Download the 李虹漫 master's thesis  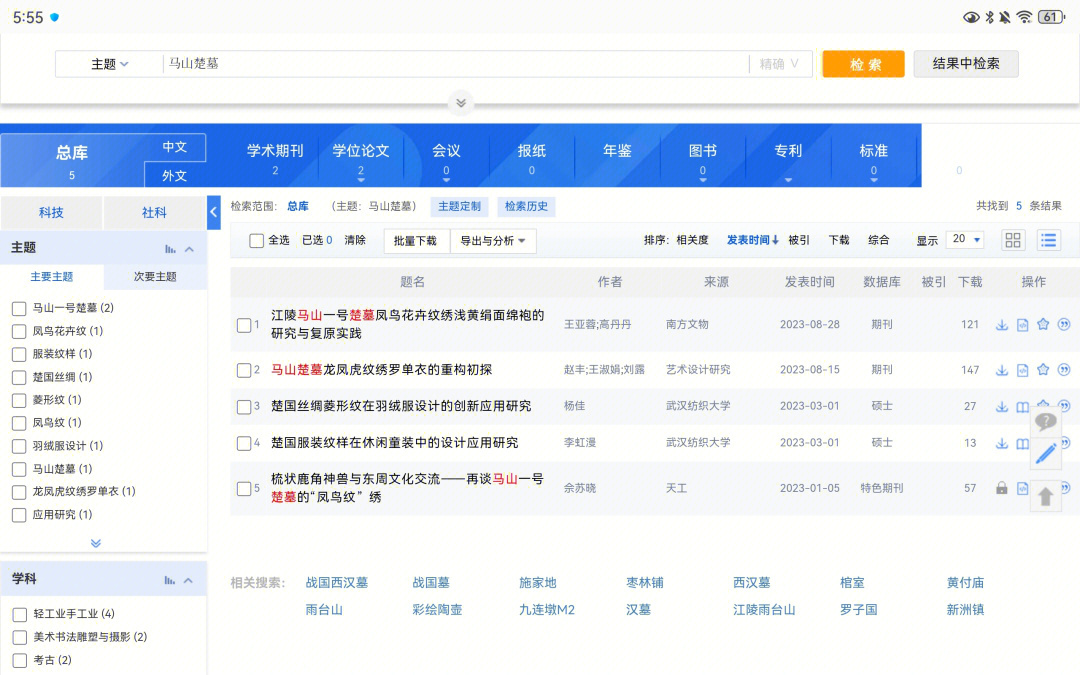click(x=1001, y=443)
